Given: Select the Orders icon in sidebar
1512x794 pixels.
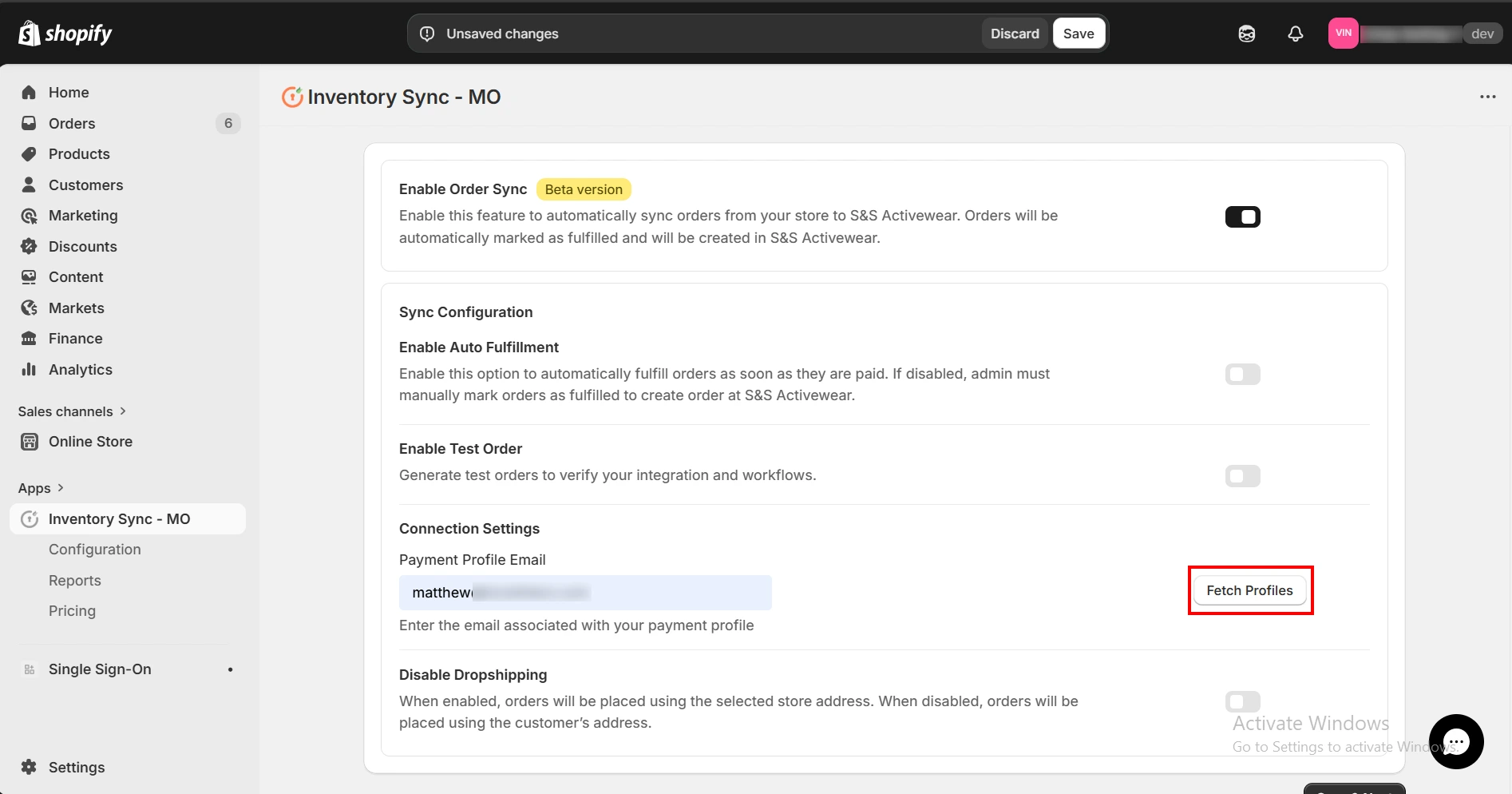Looking at the screenshot, I should coord(29,123).
